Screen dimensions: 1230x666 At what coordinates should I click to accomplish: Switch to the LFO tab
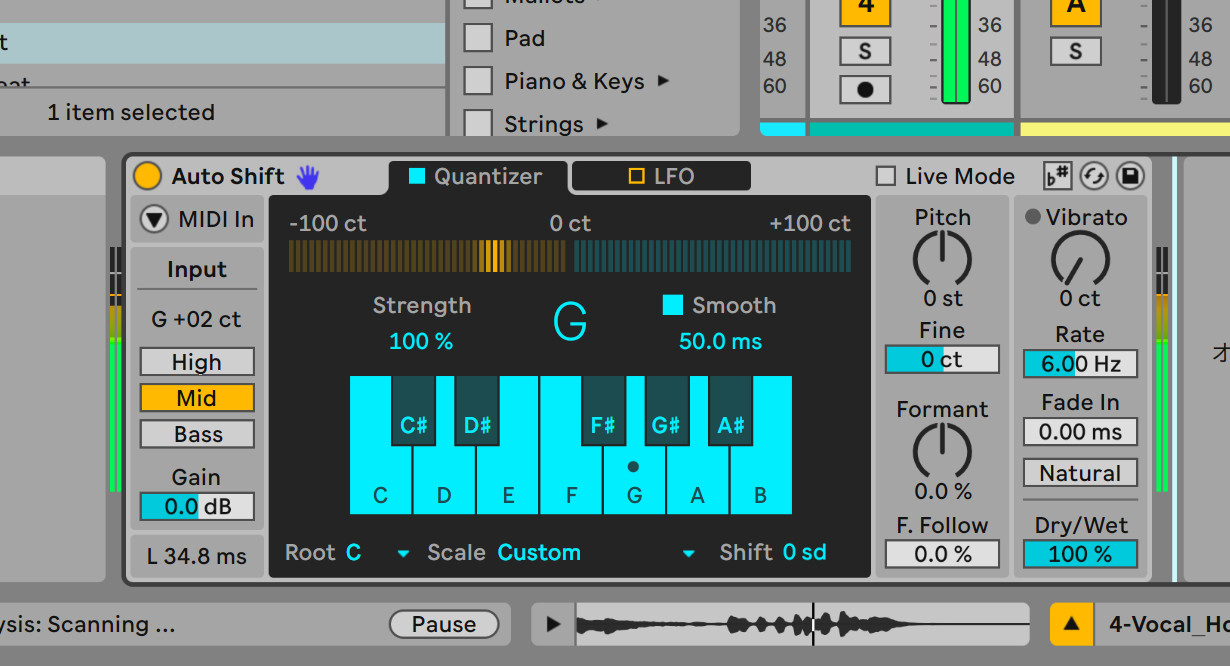click(x=661, y=176)
